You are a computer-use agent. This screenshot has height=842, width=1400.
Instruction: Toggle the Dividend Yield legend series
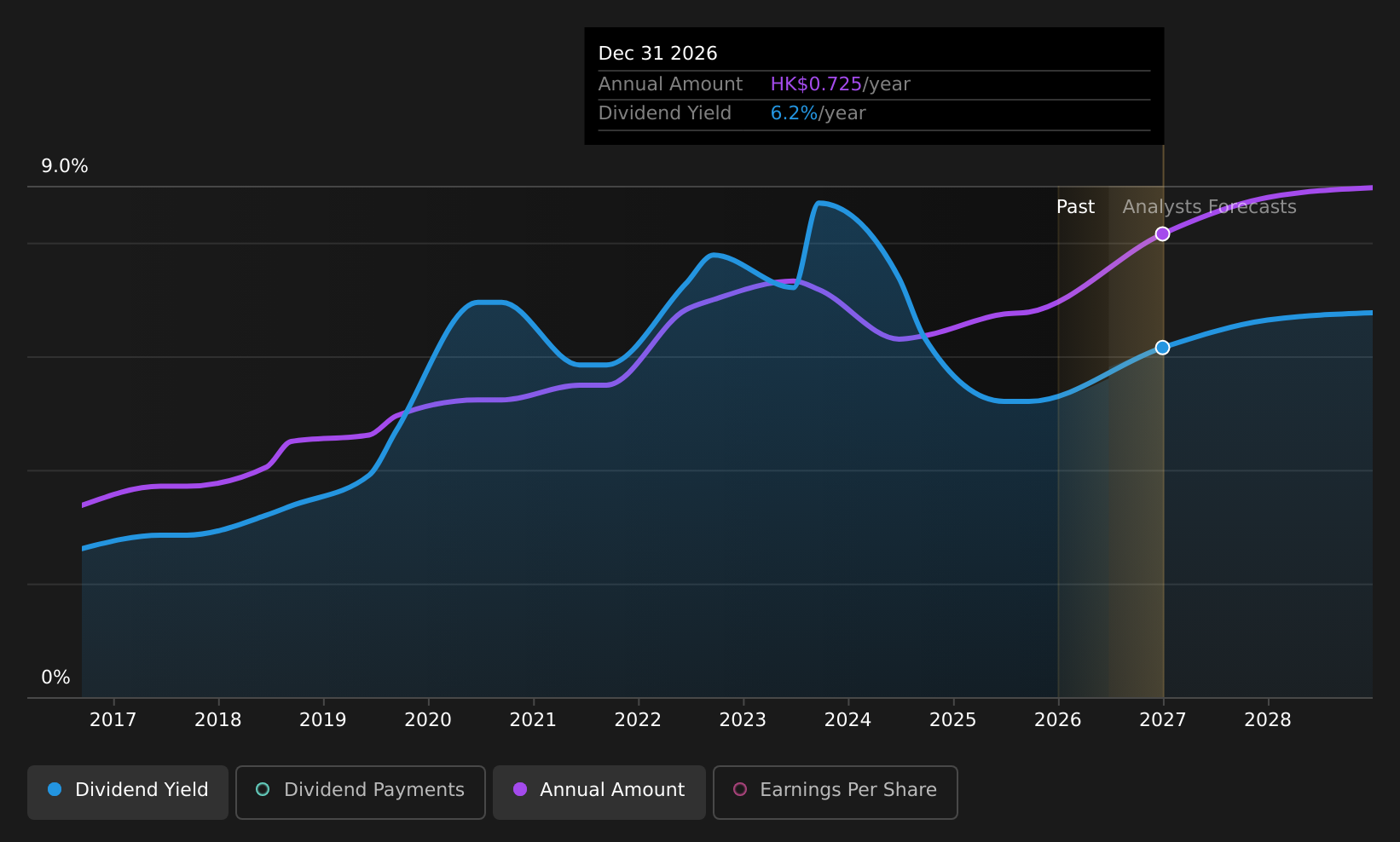click(128, 792)
